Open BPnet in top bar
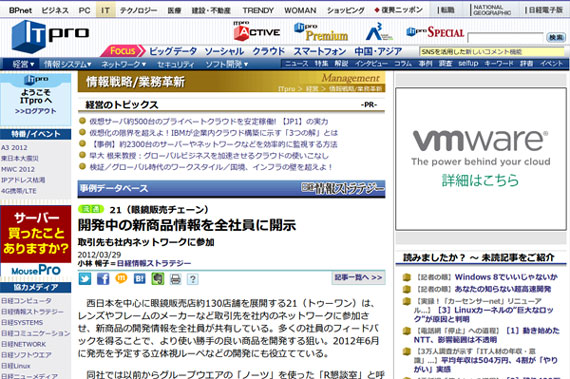 (20, 10)
